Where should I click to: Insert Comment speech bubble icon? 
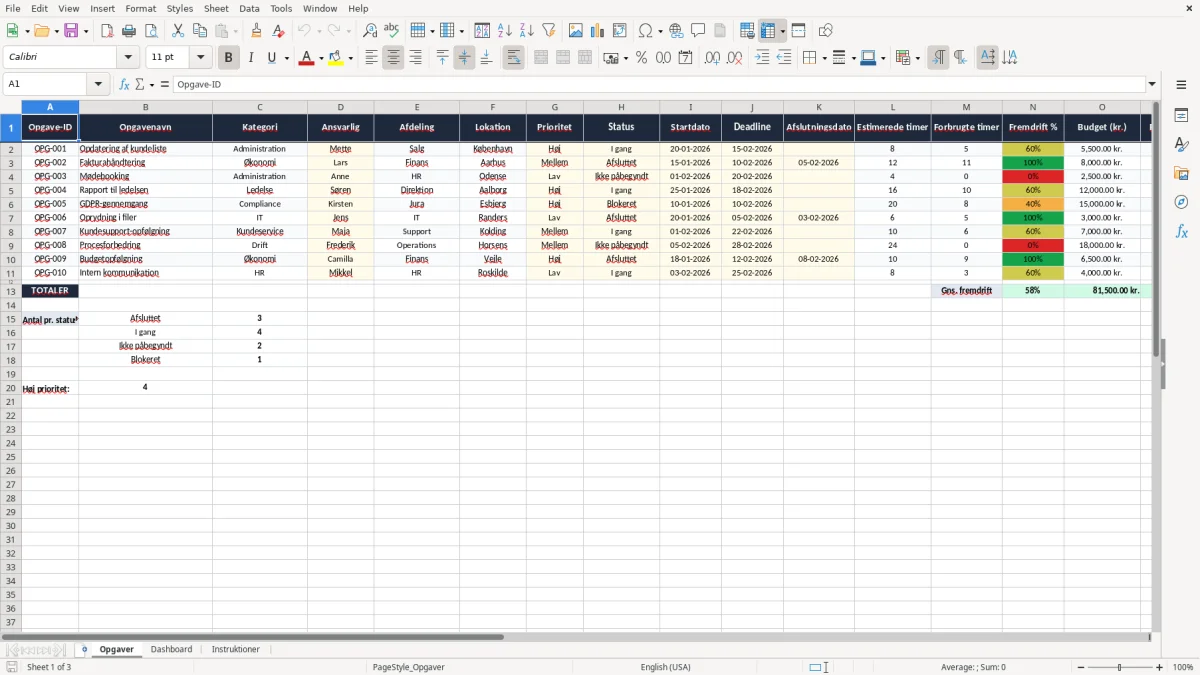click(698, 31)
